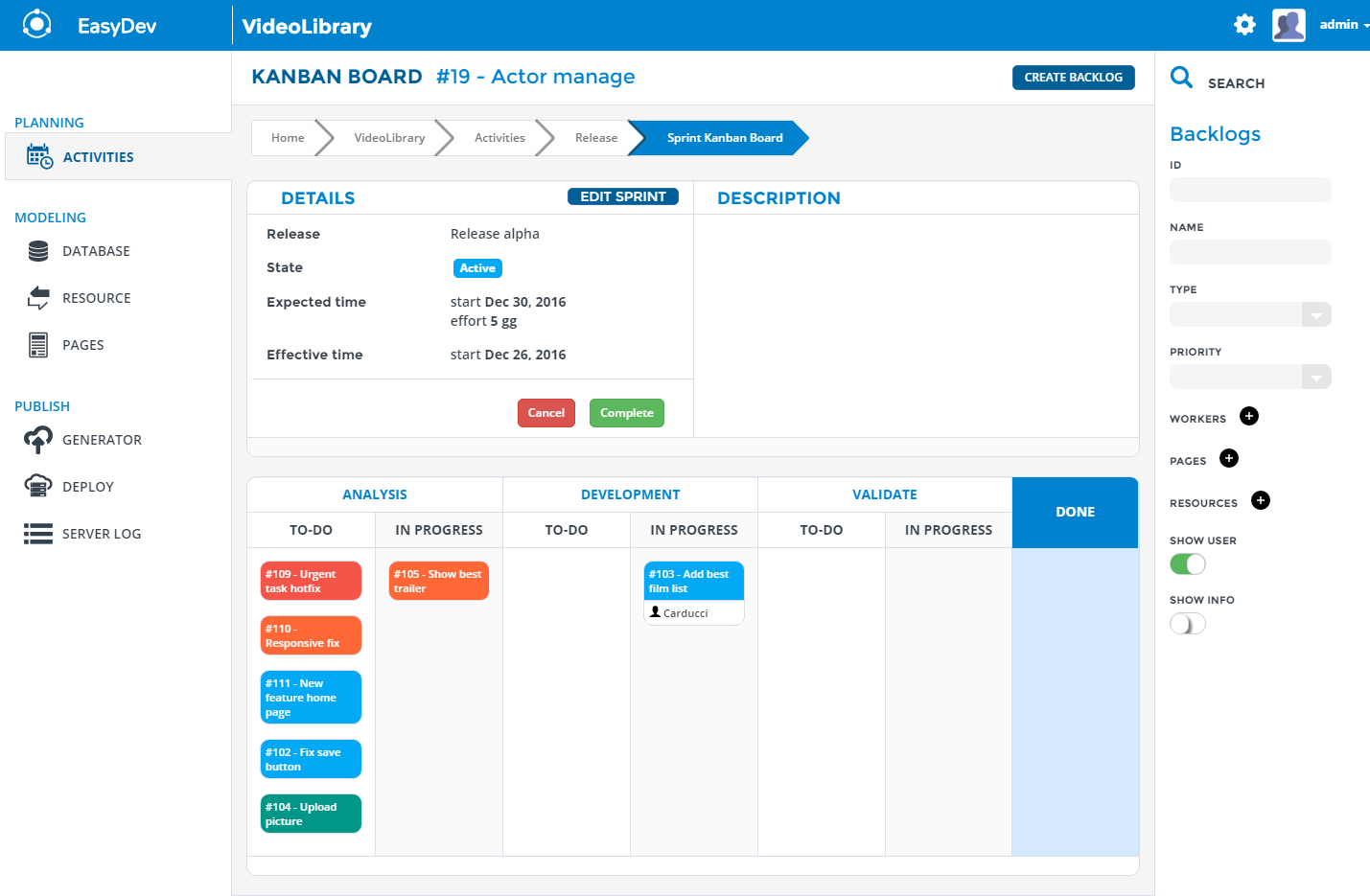Click the Active state badge
This screenshot has height=896, width=1370.
tap(477, 268)
